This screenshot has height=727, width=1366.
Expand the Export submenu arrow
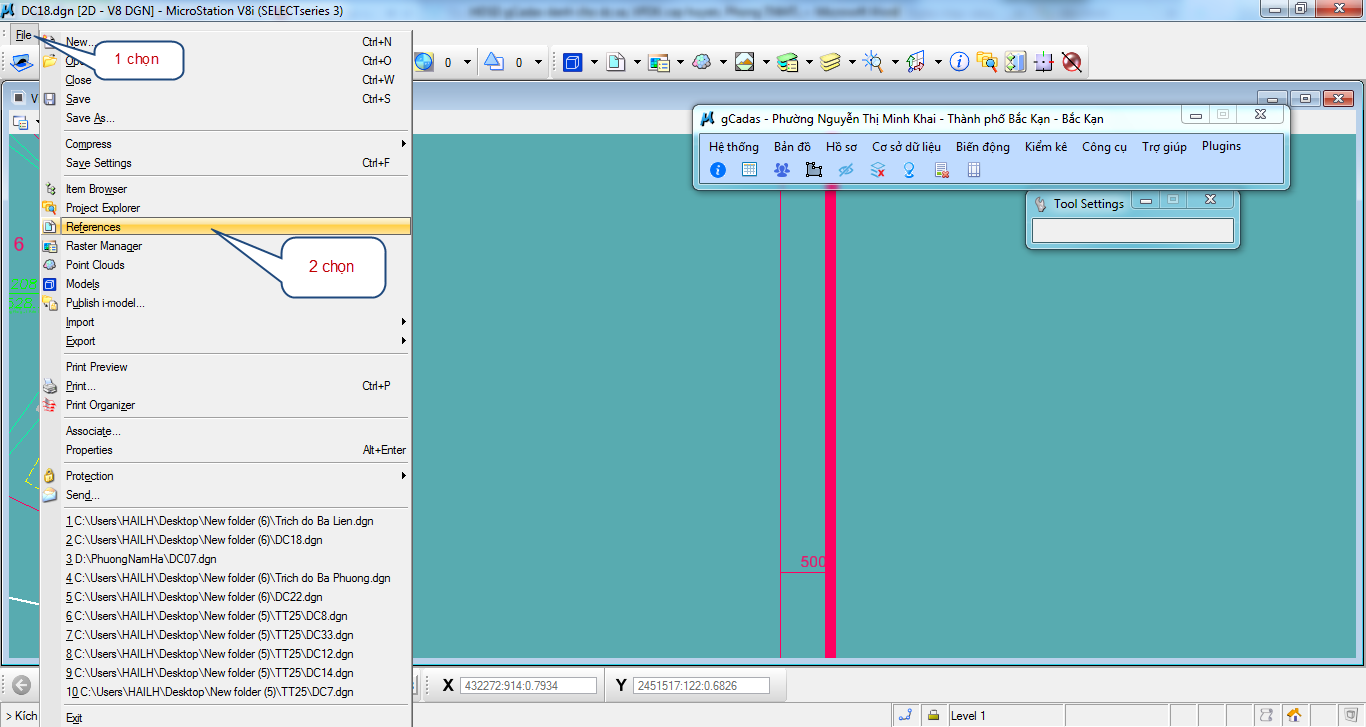pyautogui.click(x=403, y=341)
